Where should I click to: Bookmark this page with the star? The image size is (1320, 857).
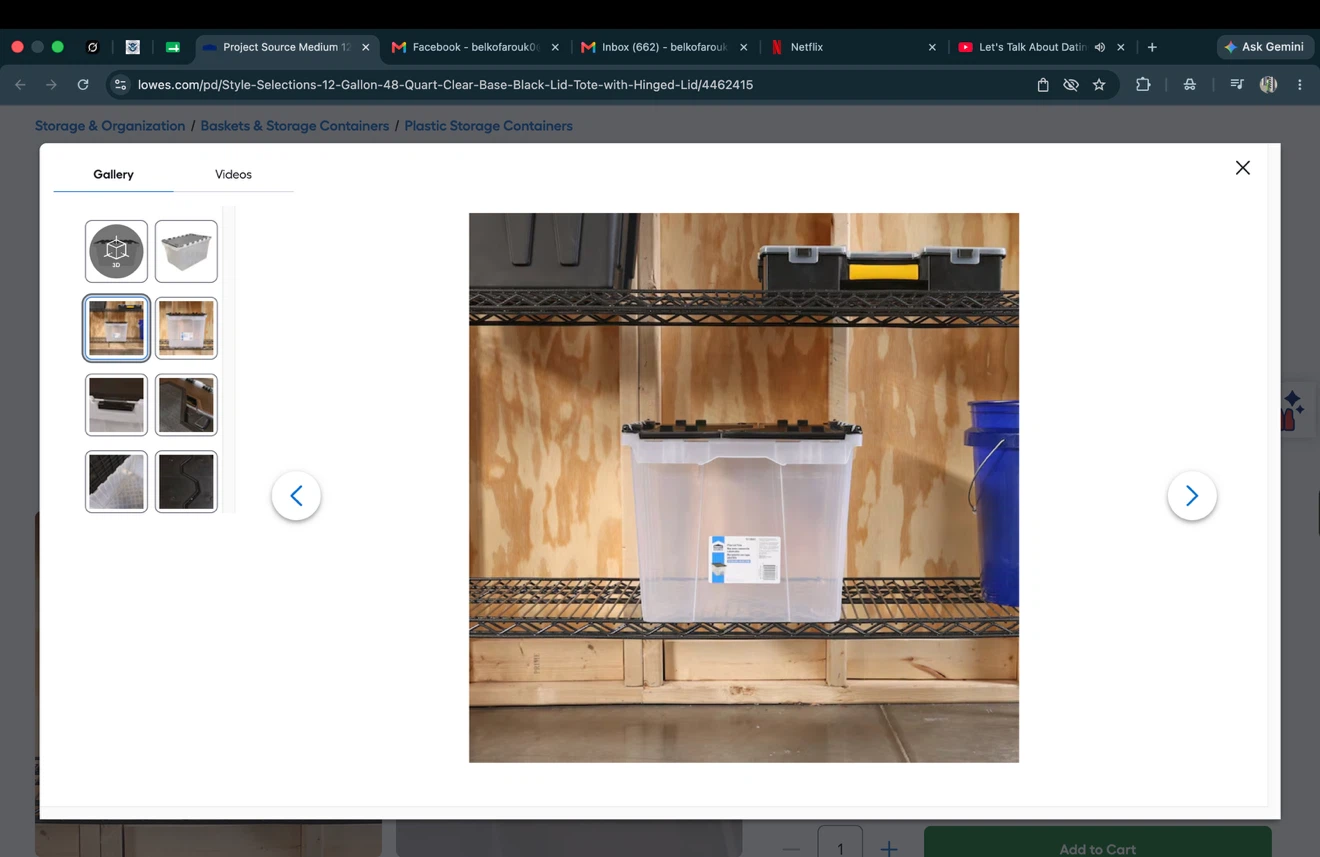point(1099,85)
